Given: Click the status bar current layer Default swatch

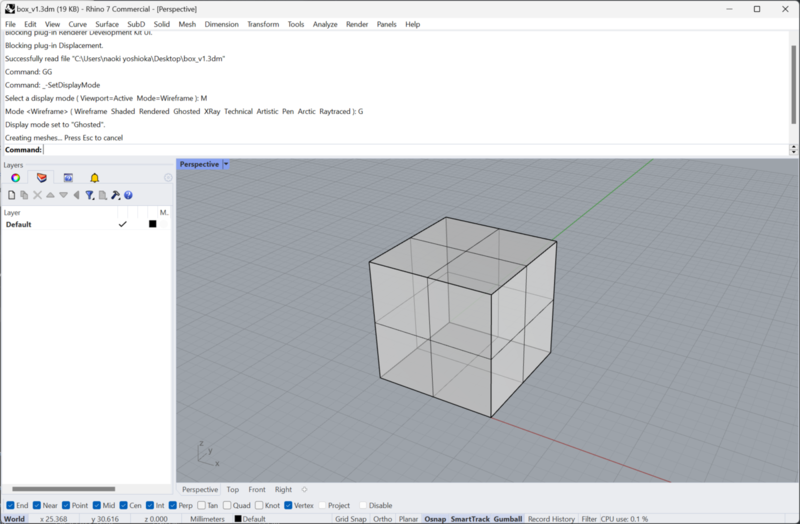Looking at the screenshot, I should click(x=238, y=519).
